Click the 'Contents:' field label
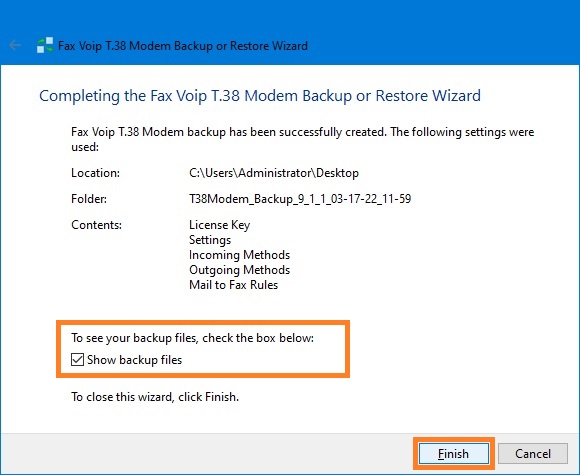The width and height of the screenshot is (580, 475). [96, 225]
